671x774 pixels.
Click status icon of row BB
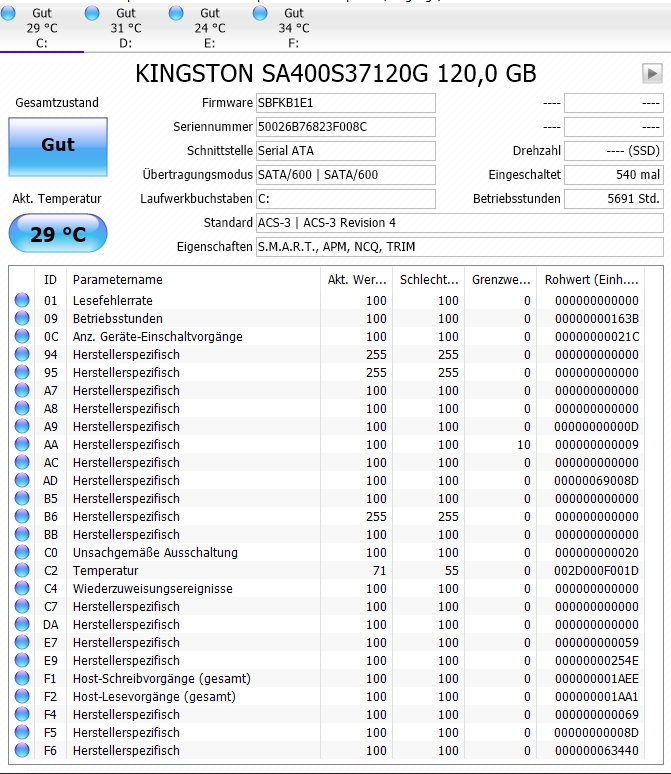point(22,535)
